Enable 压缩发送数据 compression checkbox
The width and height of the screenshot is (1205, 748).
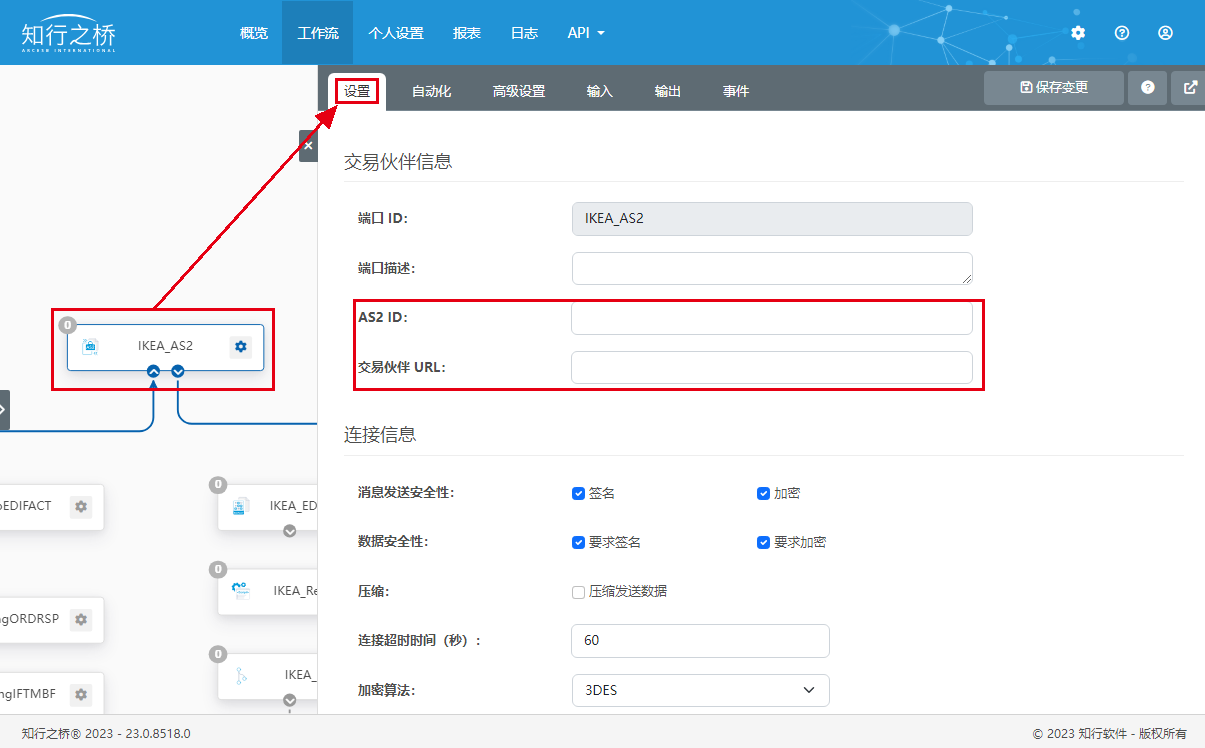[x=578, y=591]
